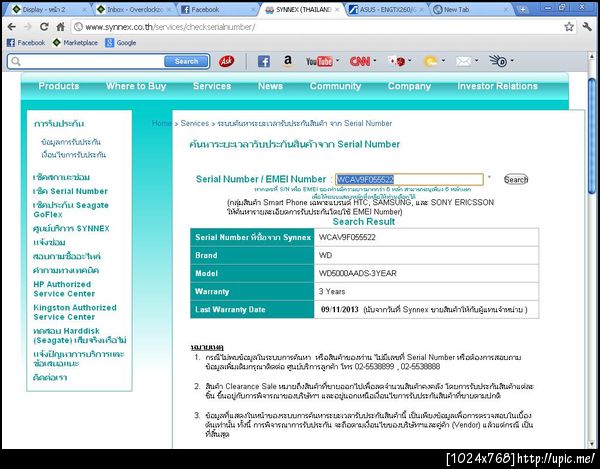
Task: Open Chrome wrench settings menu
Action: 587,26
